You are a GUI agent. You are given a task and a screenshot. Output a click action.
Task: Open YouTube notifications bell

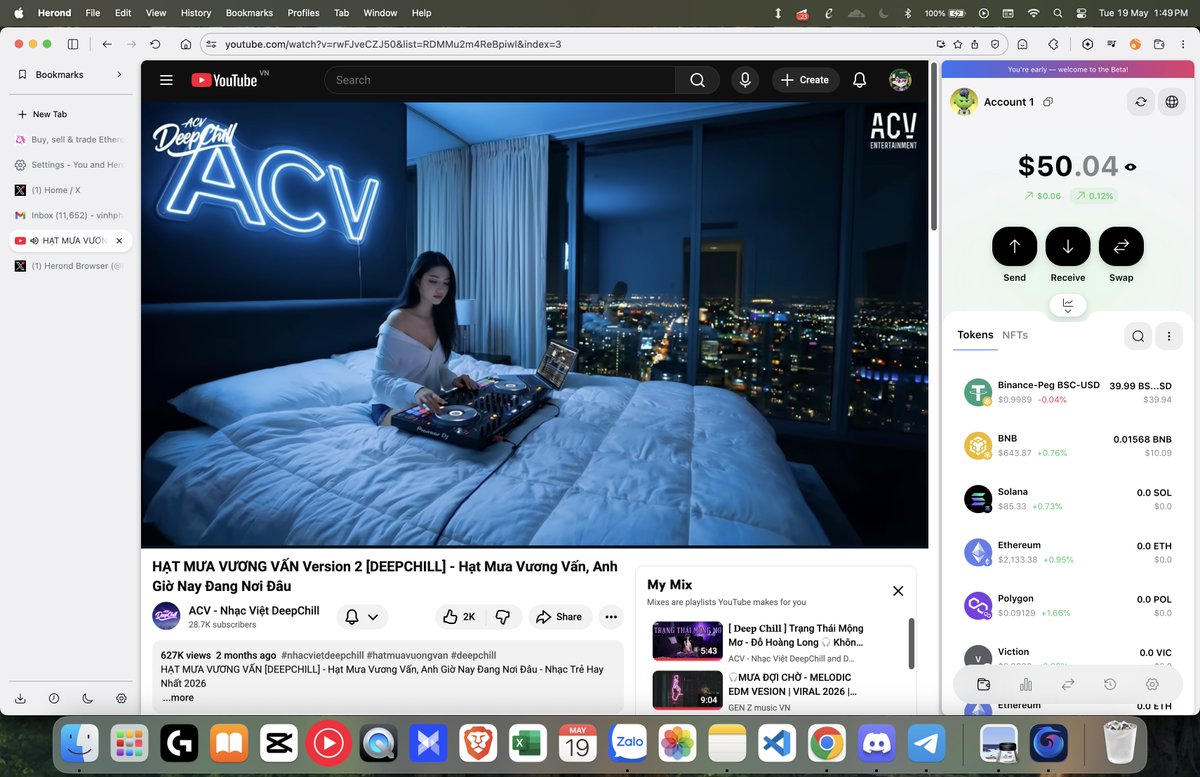[859, 80]
